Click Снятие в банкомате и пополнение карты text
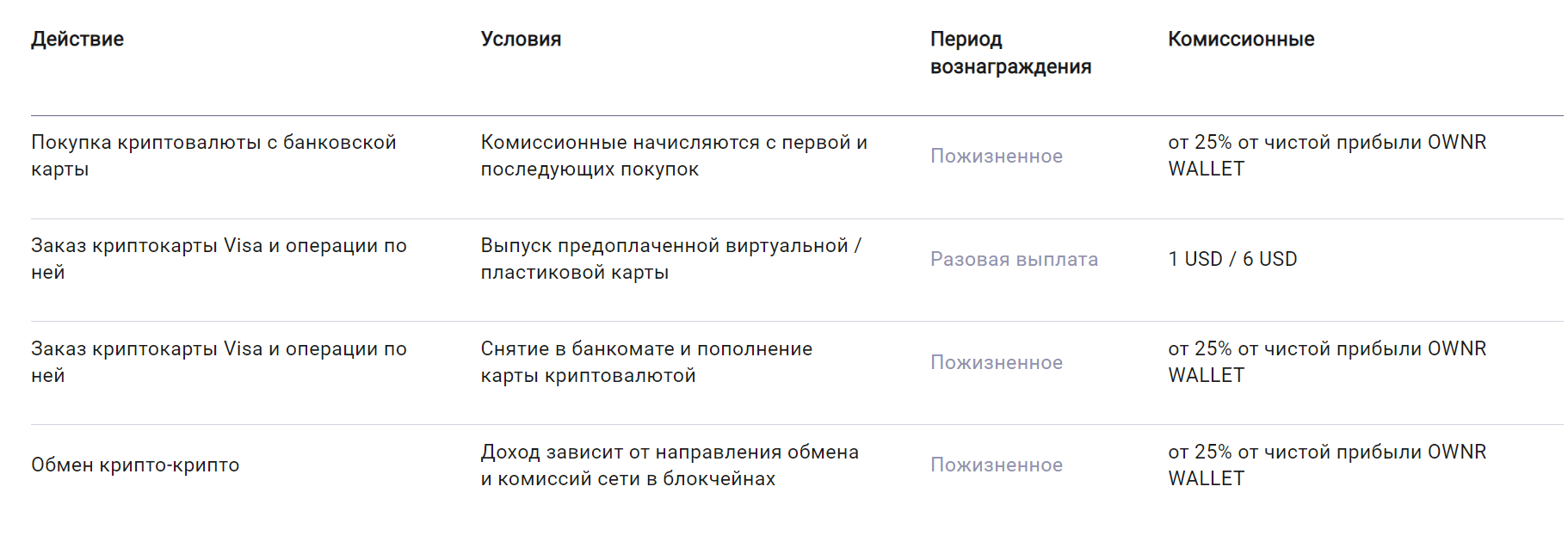Screen dimensions: 1568x548 [x=646, y=362]
